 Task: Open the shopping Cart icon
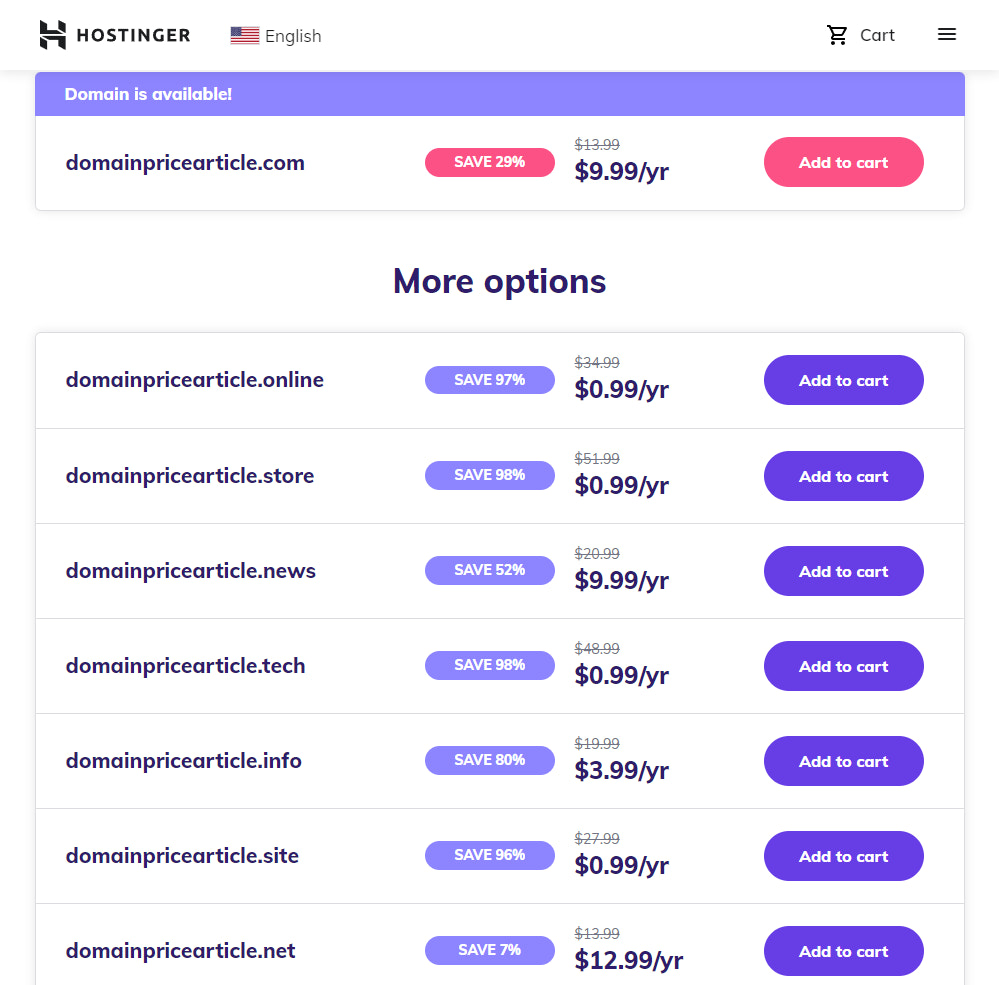point(838,34)
